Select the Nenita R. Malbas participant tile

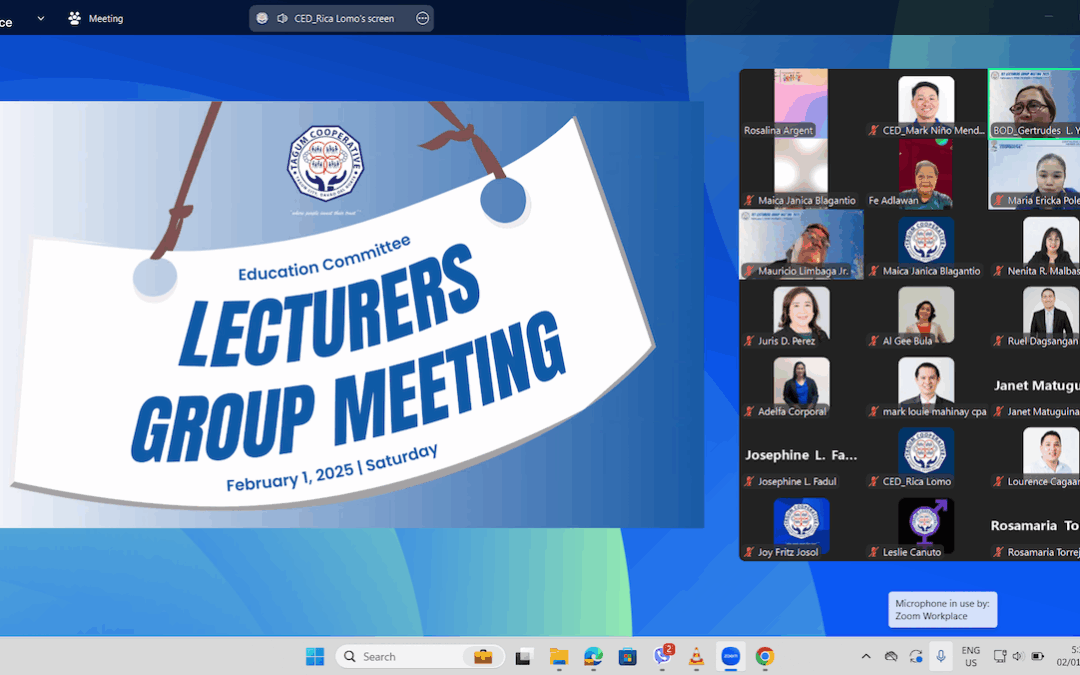tap(1035, 245)
